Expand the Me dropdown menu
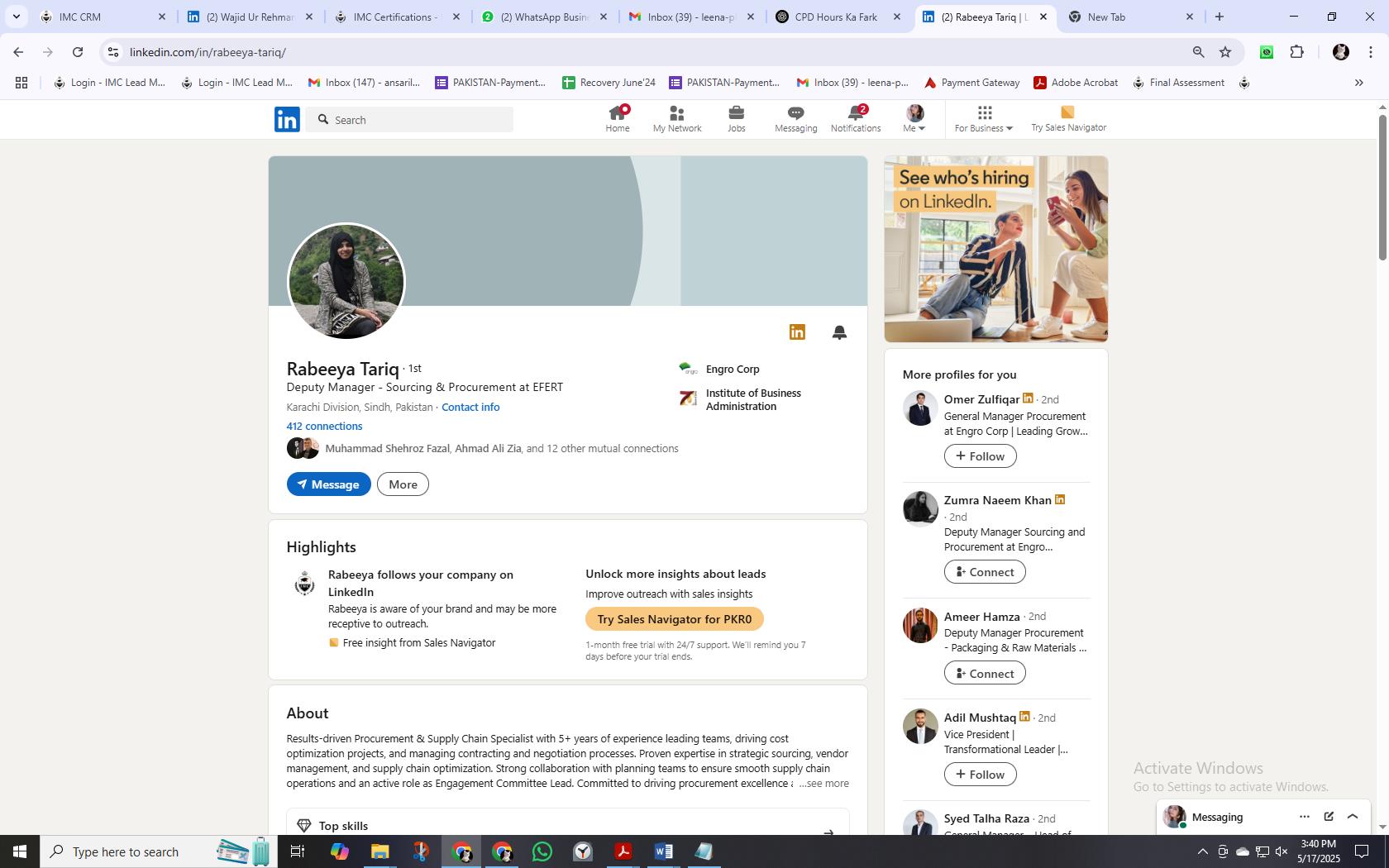 click(x=914, y=119)
